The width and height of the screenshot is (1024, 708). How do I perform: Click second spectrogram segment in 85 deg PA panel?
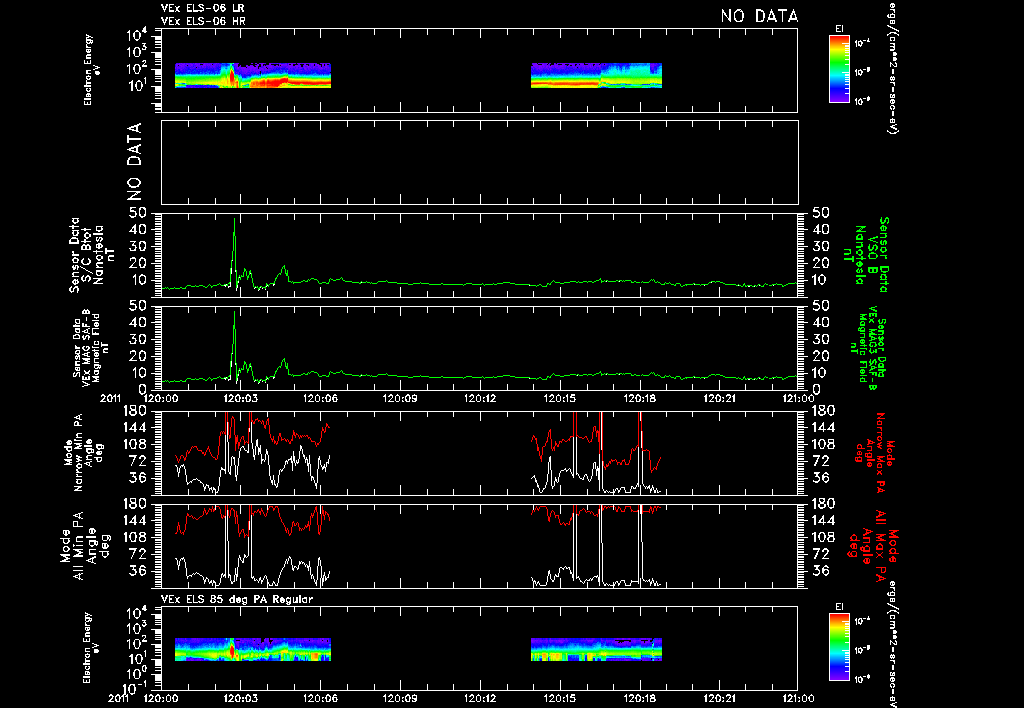[596, 650]
